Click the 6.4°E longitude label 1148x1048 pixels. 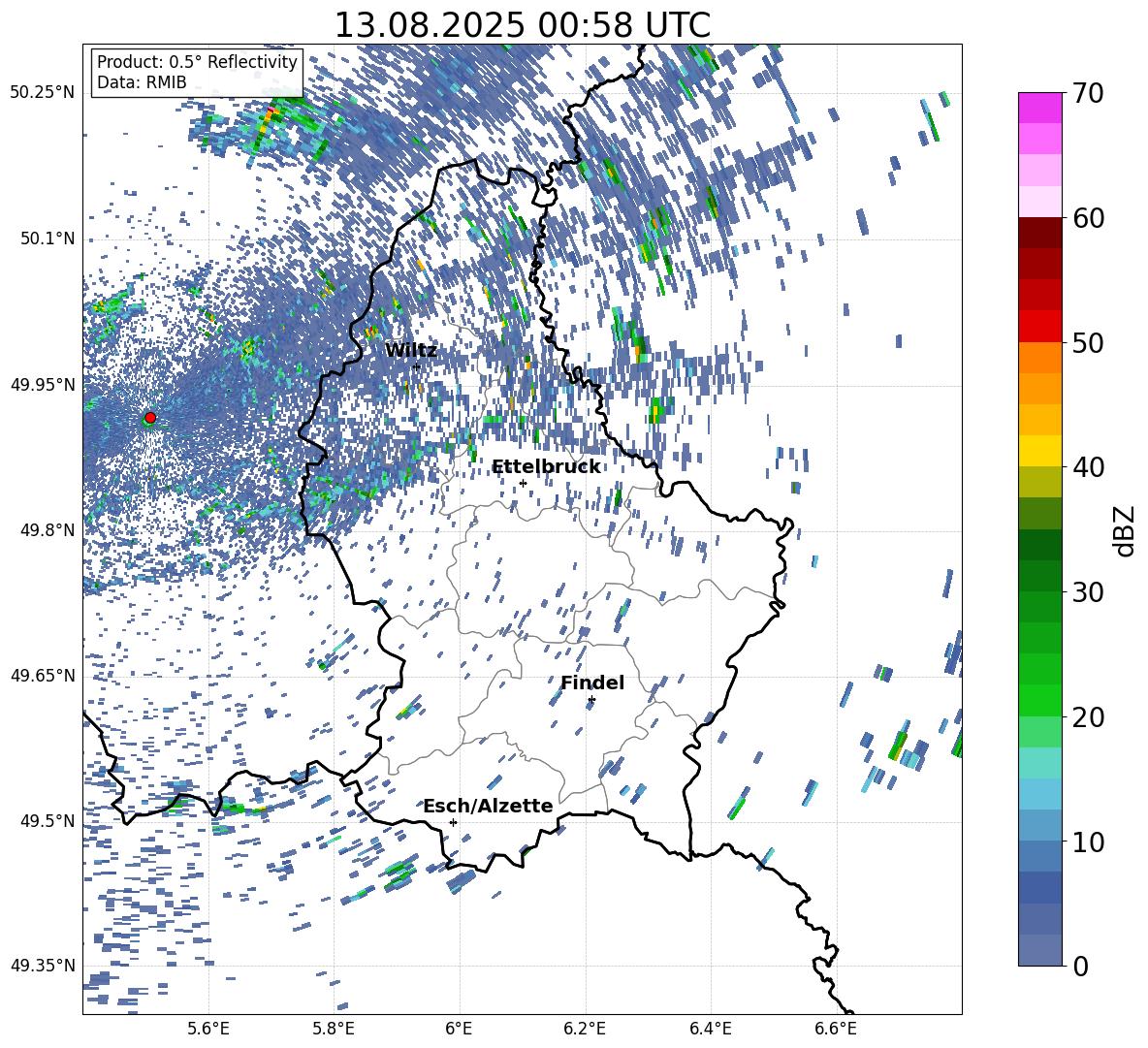711,1029
